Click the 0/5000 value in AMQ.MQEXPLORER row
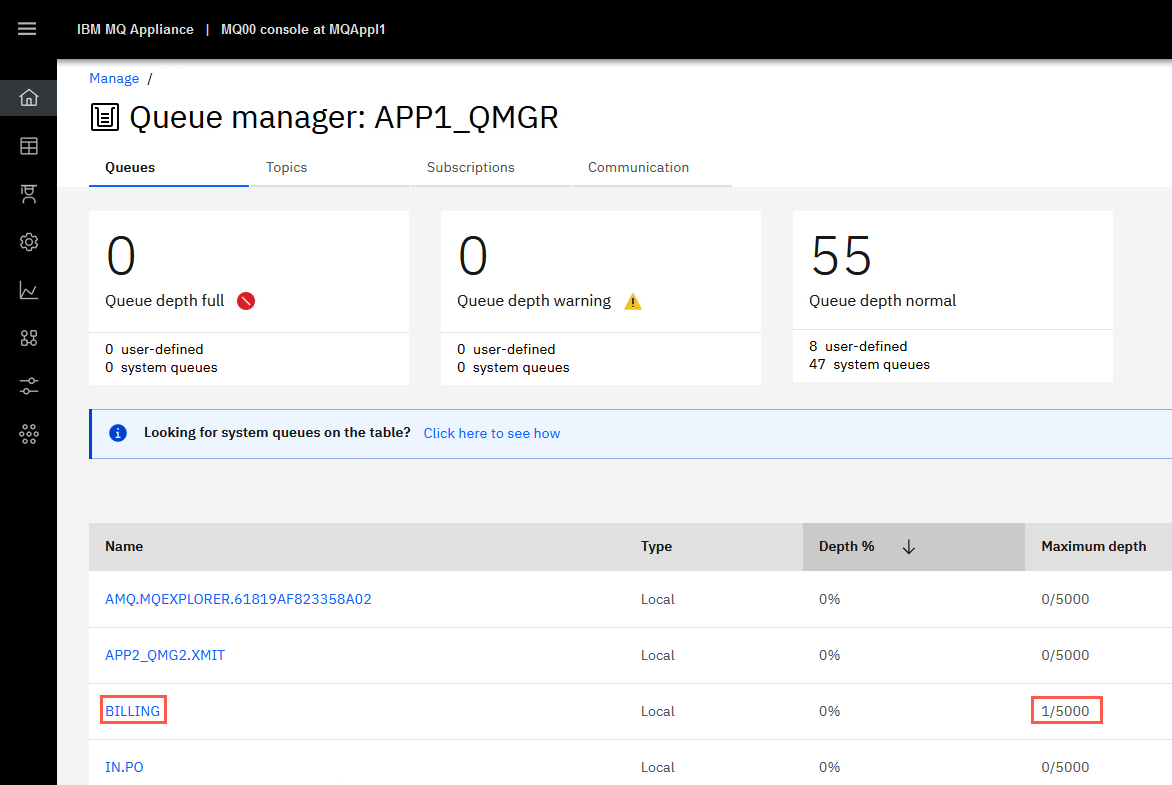 [x=1065, y=599]
